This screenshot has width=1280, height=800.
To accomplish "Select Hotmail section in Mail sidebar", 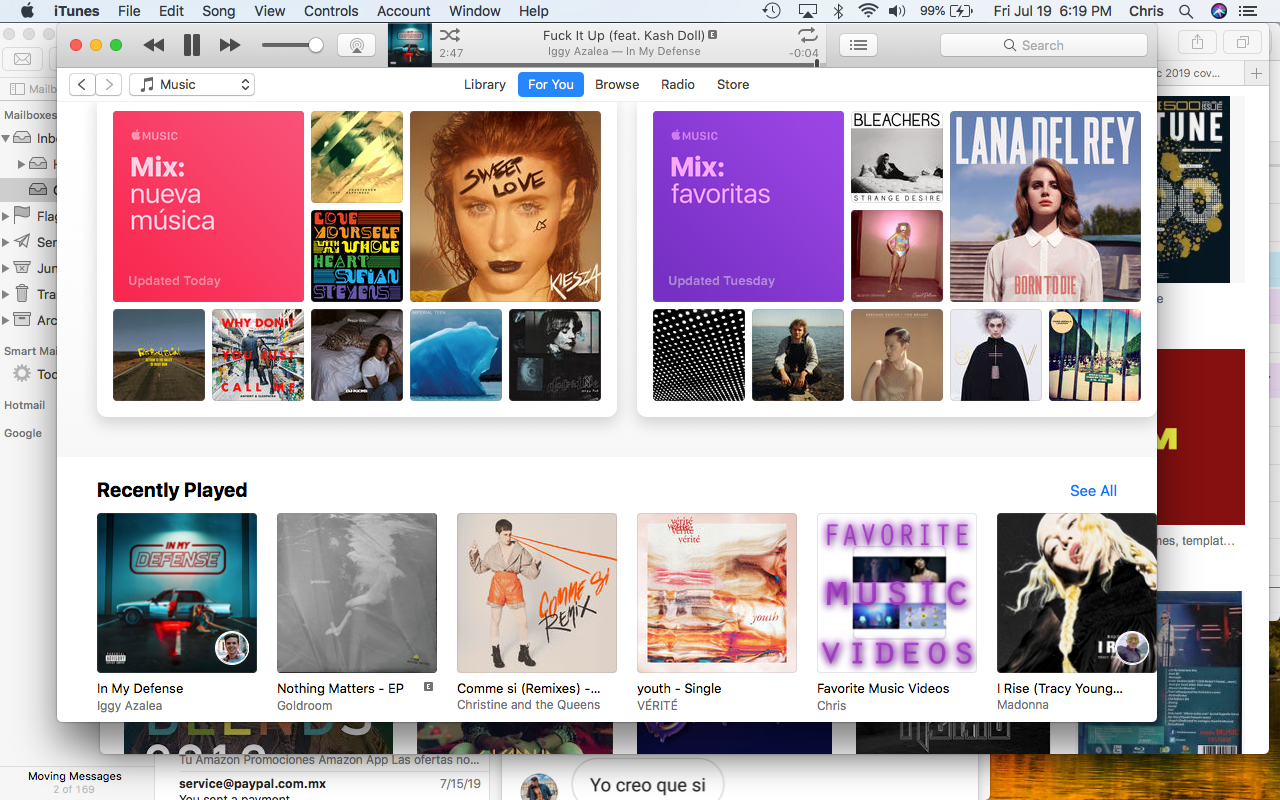I will (x=25, y=405).
